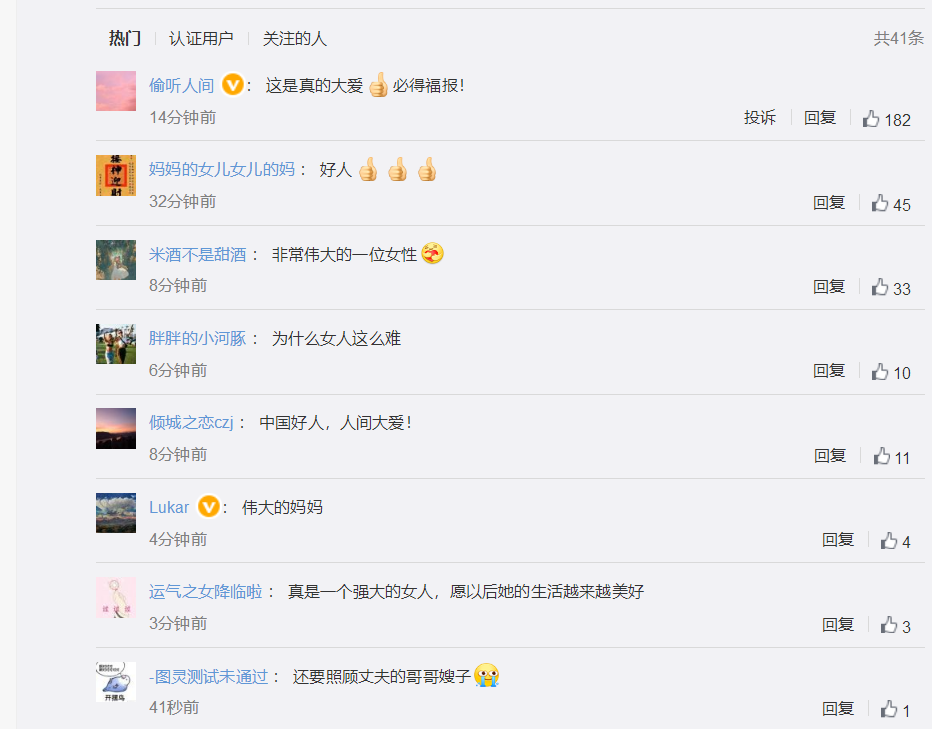Switch to the 关注的人 tab
The image size is (932, 729).
point(295,39)
